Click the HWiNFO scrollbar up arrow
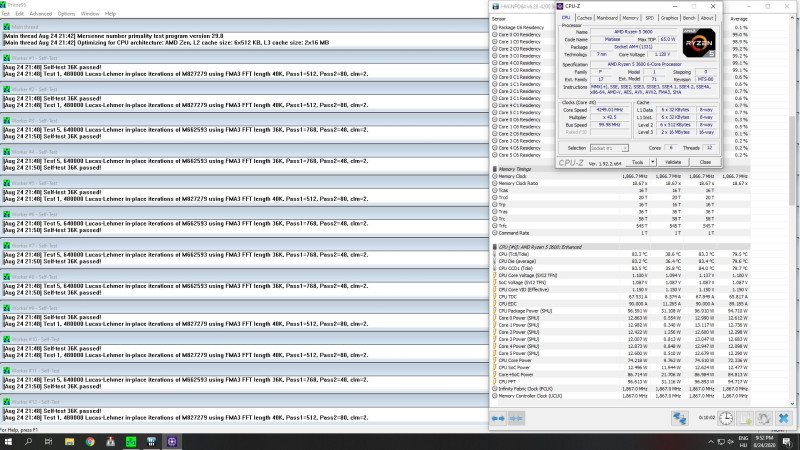Screen dimensions: 800x450 coord(792,18)
